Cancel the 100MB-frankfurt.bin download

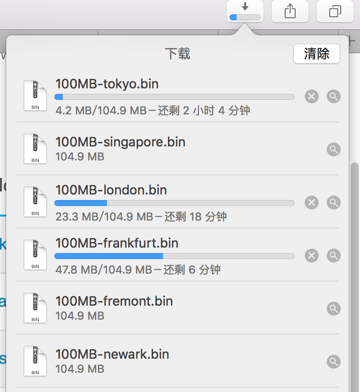tap(312, 256)
